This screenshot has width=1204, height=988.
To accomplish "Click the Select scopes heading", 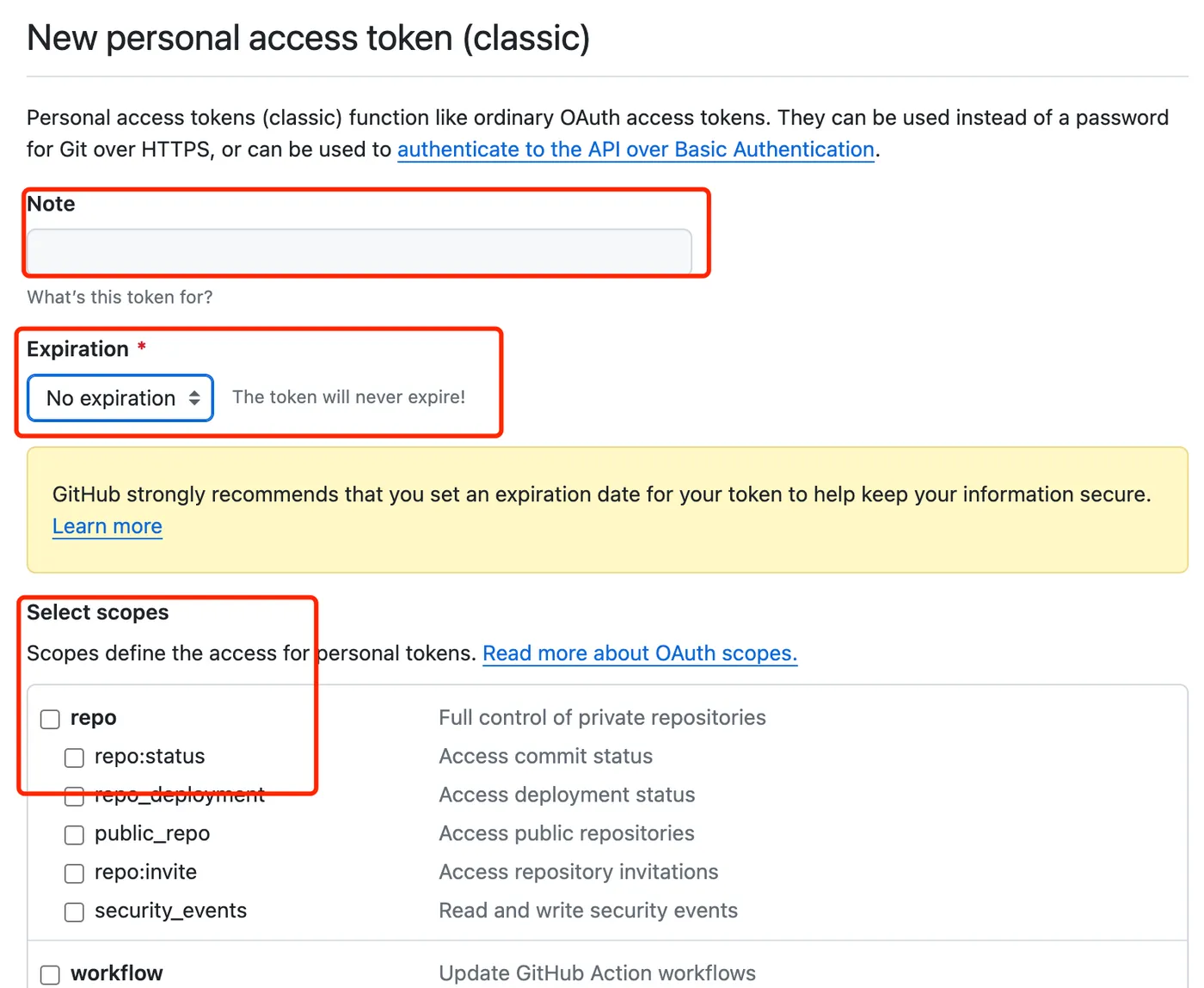I will tap(97, 612).
